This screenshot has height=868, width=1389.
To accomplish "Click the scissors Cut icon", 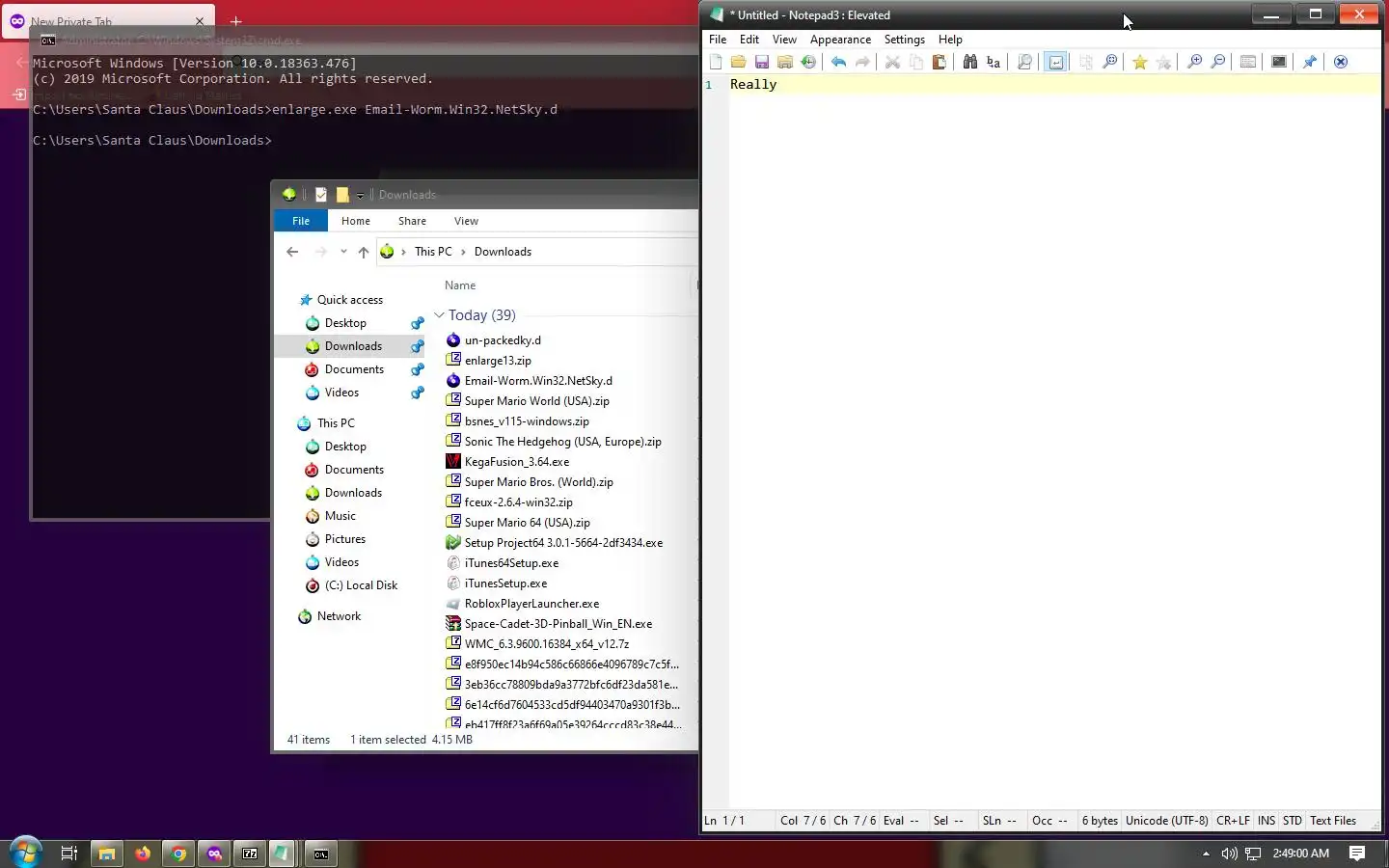I will pyautogui.click(x=892, y=62).
